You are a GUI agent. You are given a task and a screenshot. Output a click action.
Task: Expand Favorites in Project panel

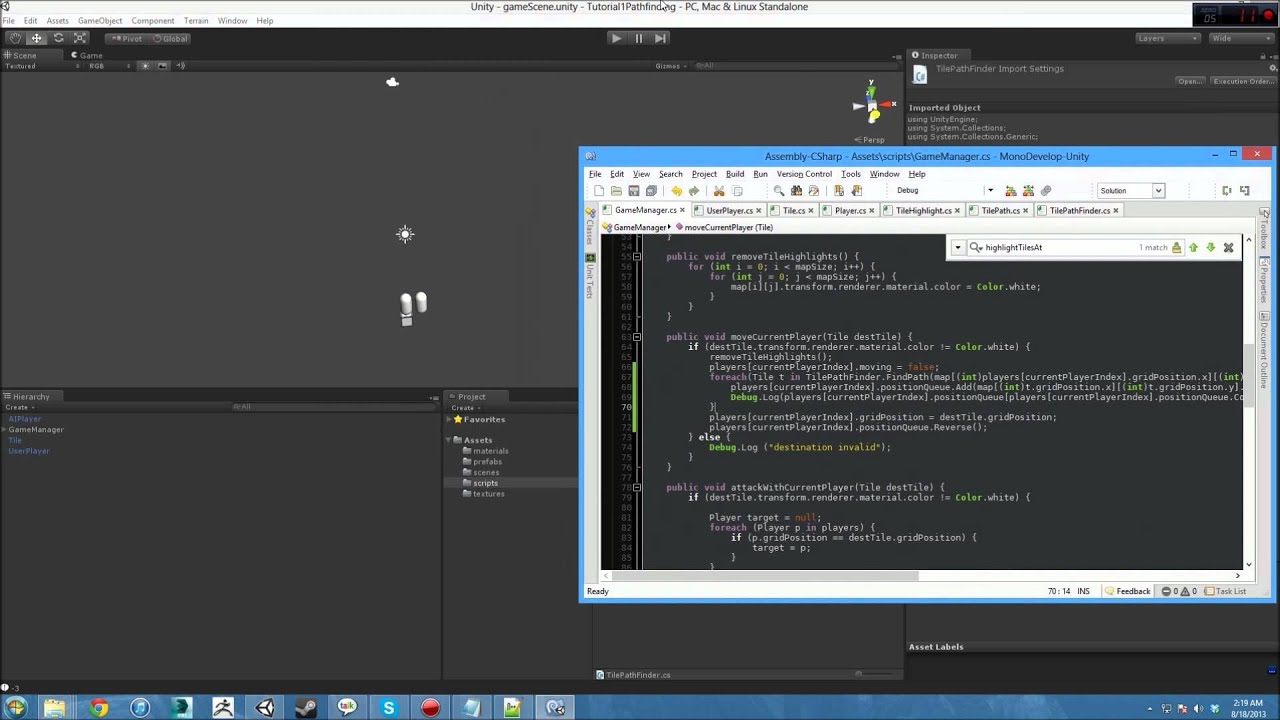(x=449, y=419)
